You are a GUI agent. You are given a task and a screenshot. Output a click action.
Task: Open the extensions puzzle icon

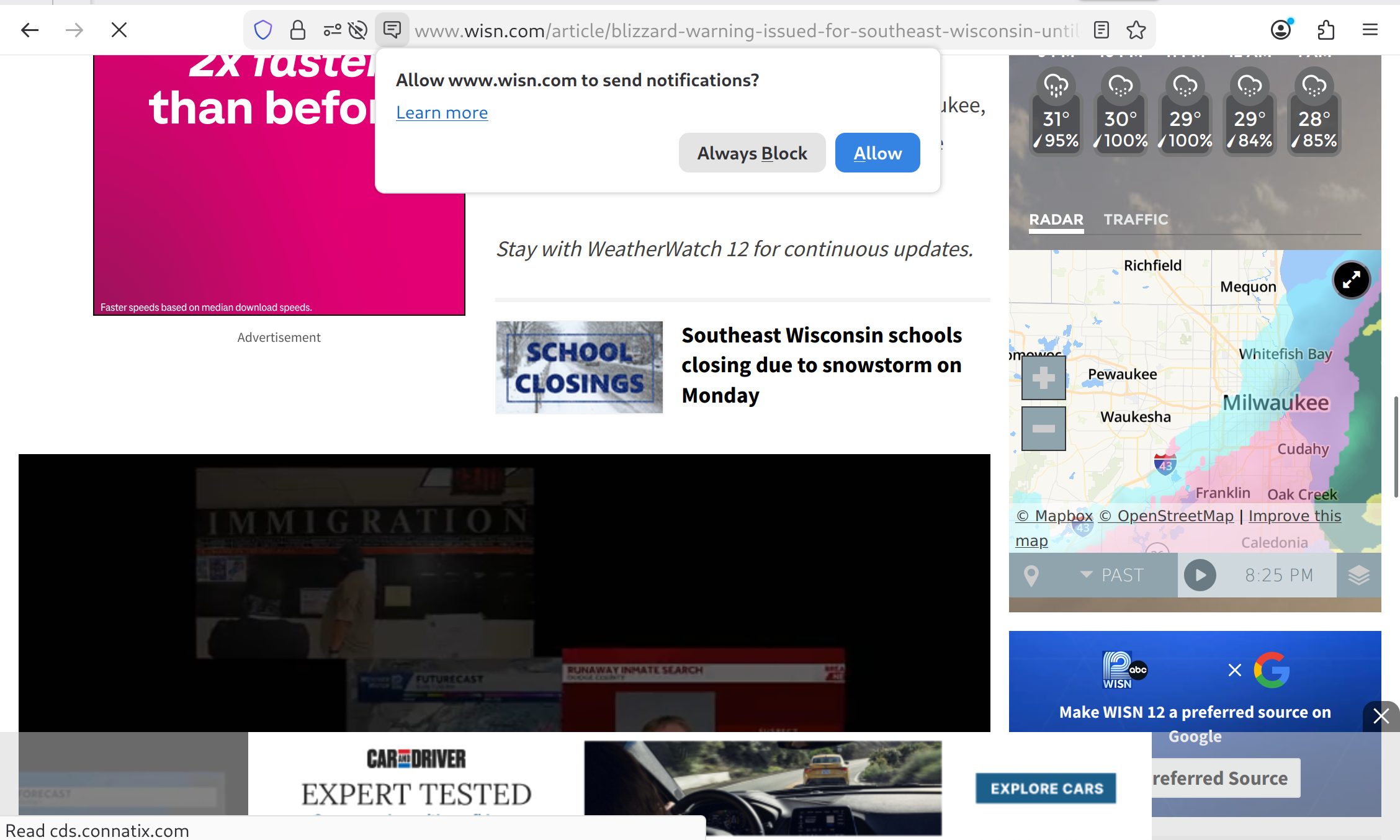(1326, 30)
